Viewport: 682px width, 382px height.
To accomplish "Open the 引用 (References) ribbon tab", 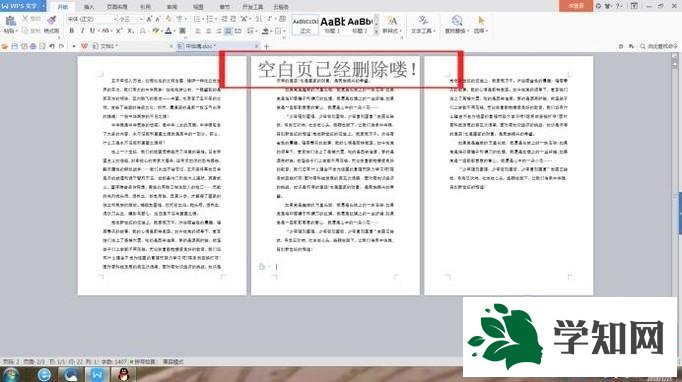I will pos(146,7).
